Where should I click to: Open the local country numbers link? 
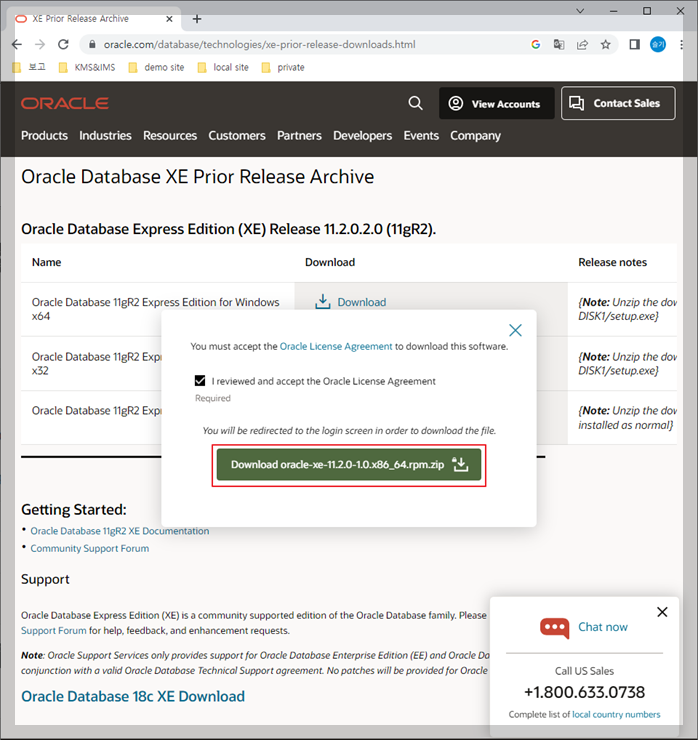click(x=616, y=715)
